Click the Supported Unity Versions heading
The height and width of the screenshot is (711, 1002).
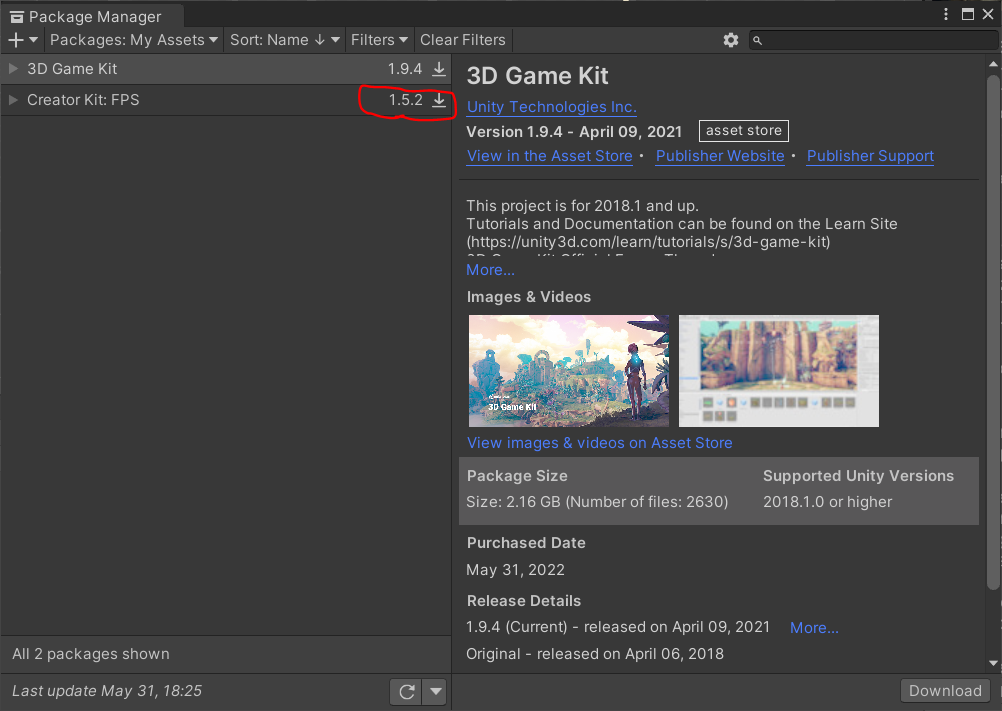point(858,476)
